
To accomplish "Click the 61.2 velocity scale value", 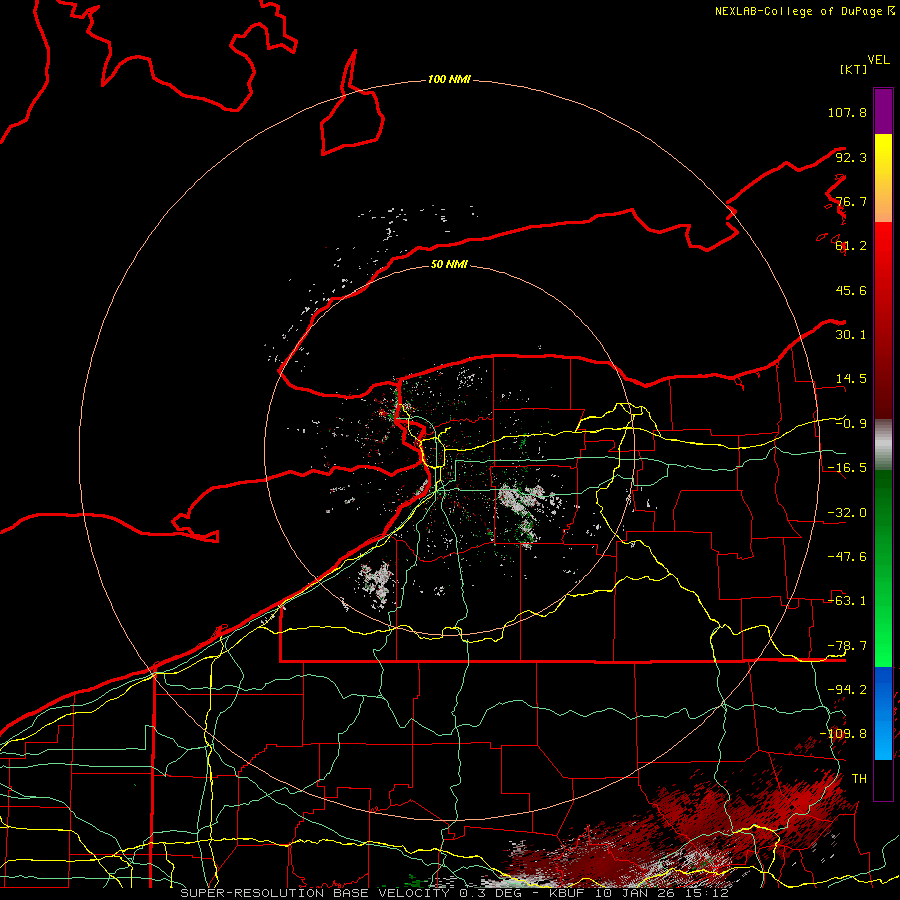I will [851, 246].
